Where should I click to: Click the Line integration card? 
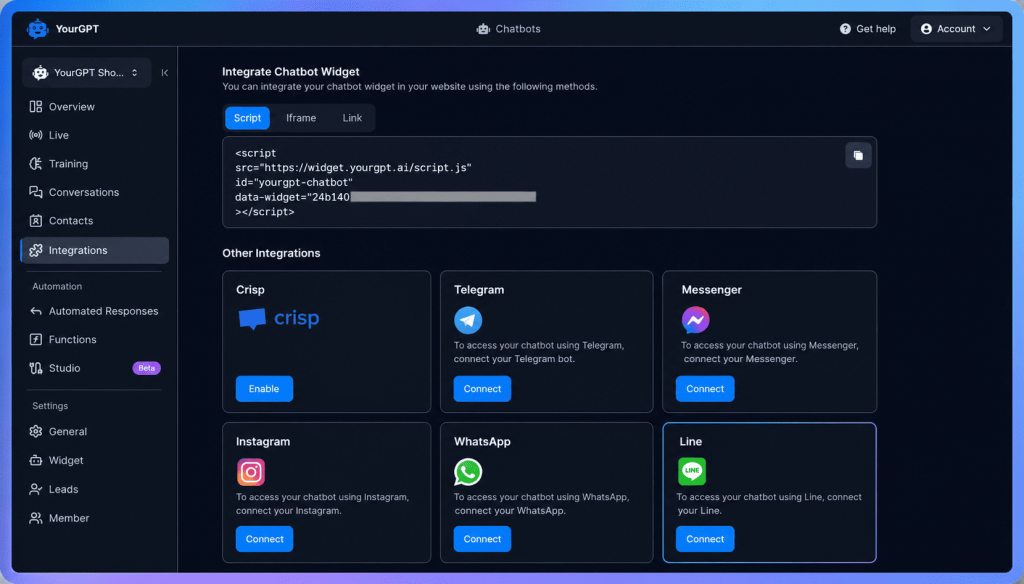point(769,493)
